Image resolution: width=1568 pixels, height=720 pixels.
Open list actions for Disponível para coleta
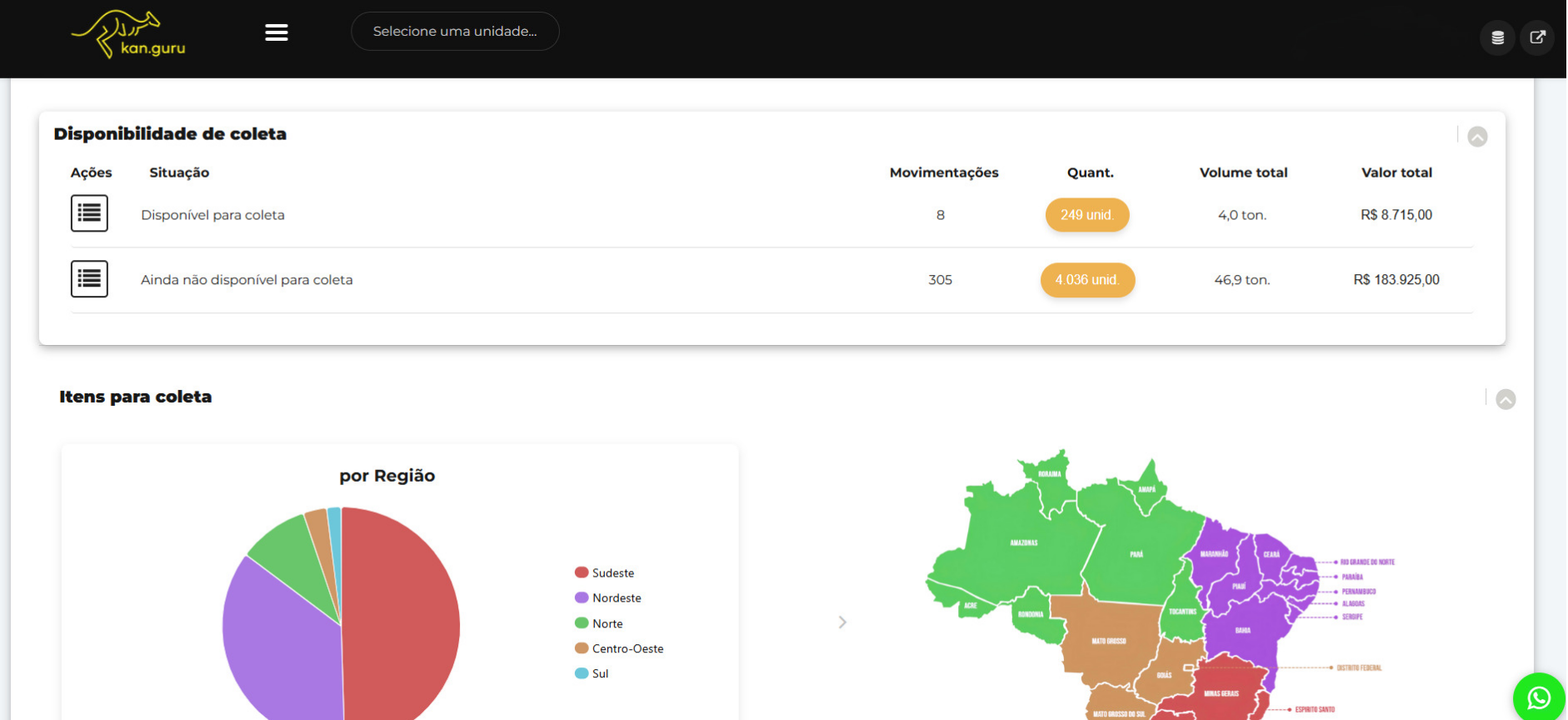pyautogui.click(x=89, y=213)
